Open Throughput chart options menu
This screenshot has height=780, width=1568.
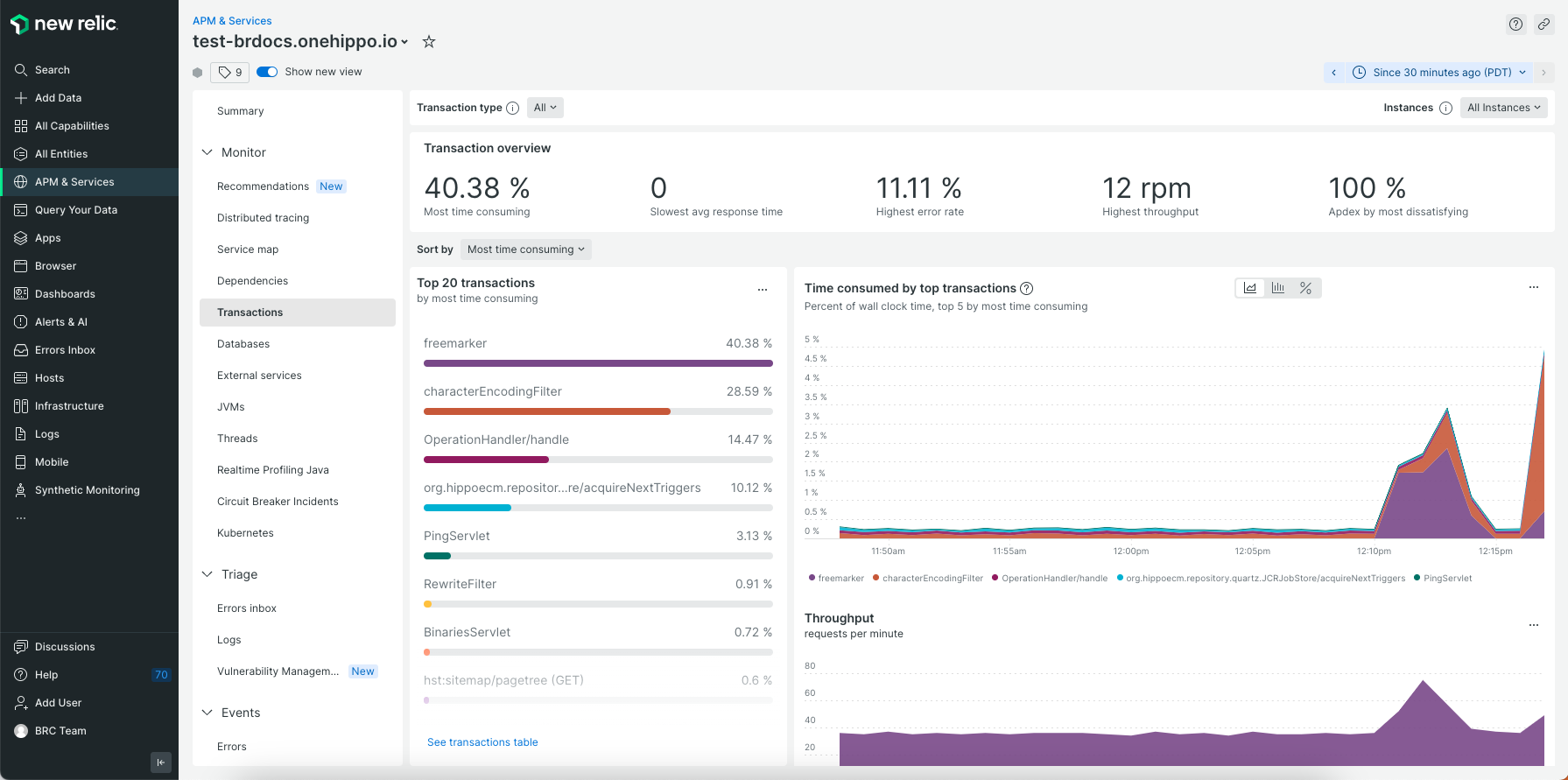pos(1534,625)
